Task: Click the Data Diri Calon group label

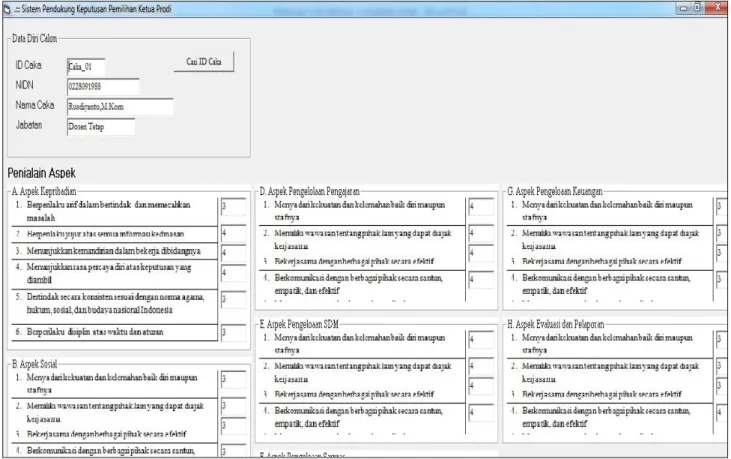Action: (x=34, y=39)
